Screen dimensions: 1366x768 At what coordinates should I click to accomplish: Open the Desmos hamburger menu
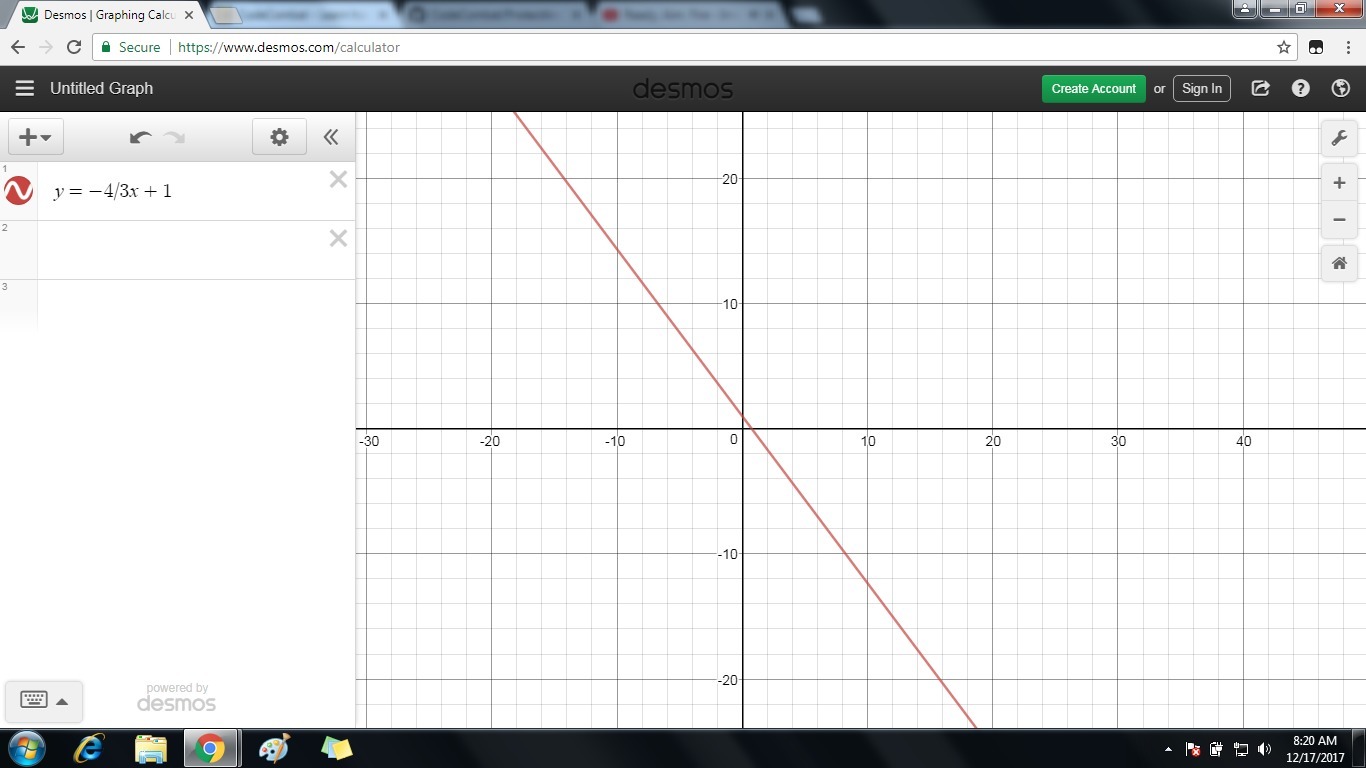pos(25,88)
